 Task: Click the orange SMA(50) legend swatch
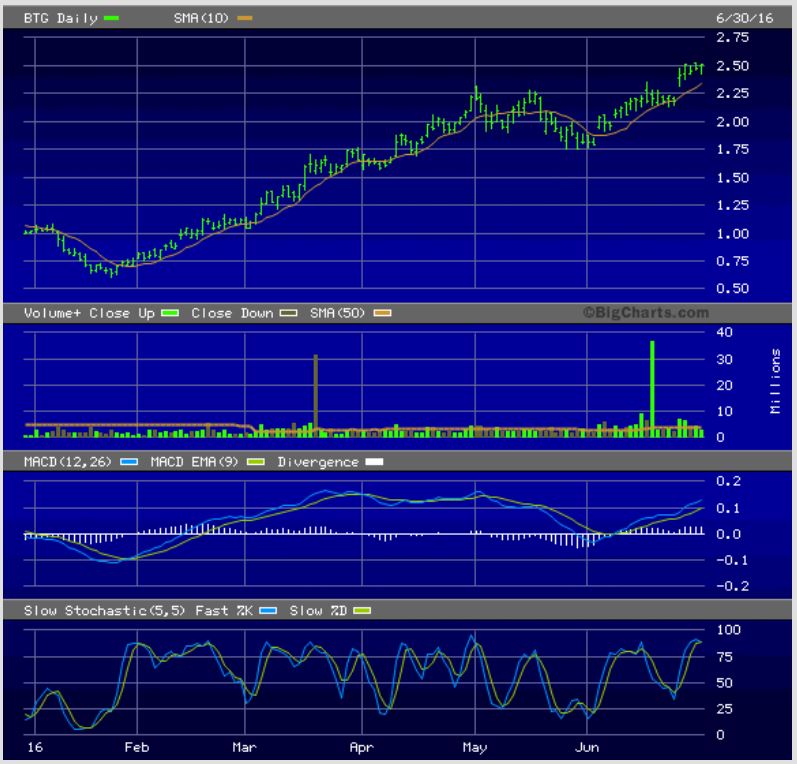click(x=382, y=313)
